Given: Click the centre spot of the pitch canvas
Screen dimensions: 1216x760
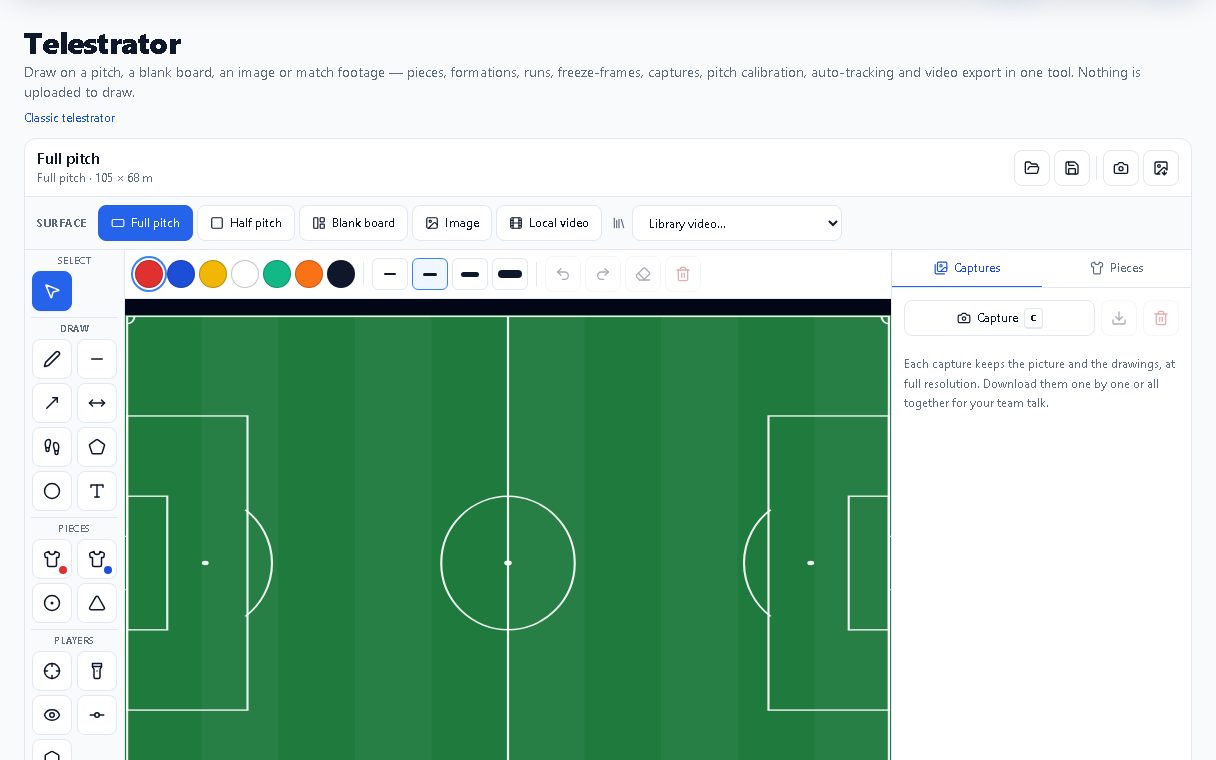Looking at the screenshot, I should pos(508,563).
